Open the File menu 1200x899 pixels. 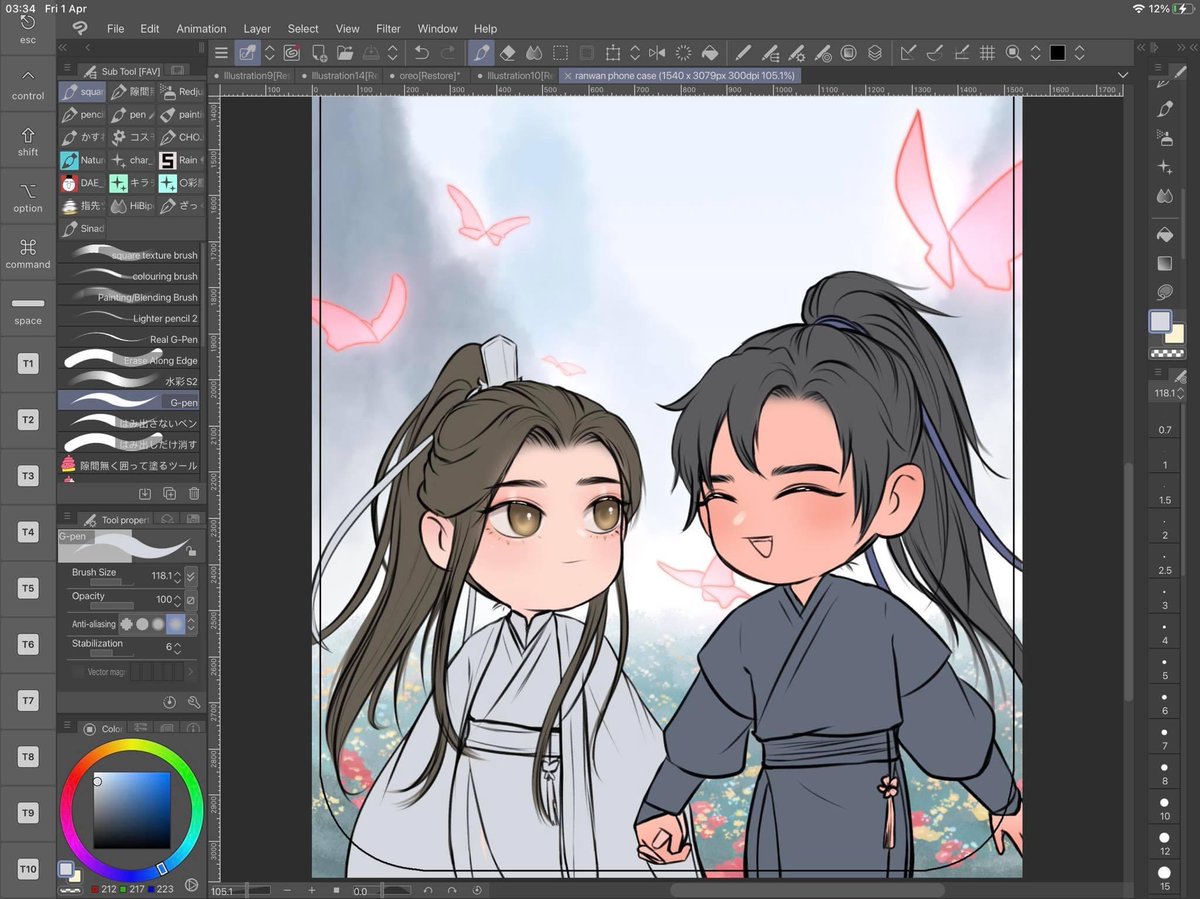point(115,29)
